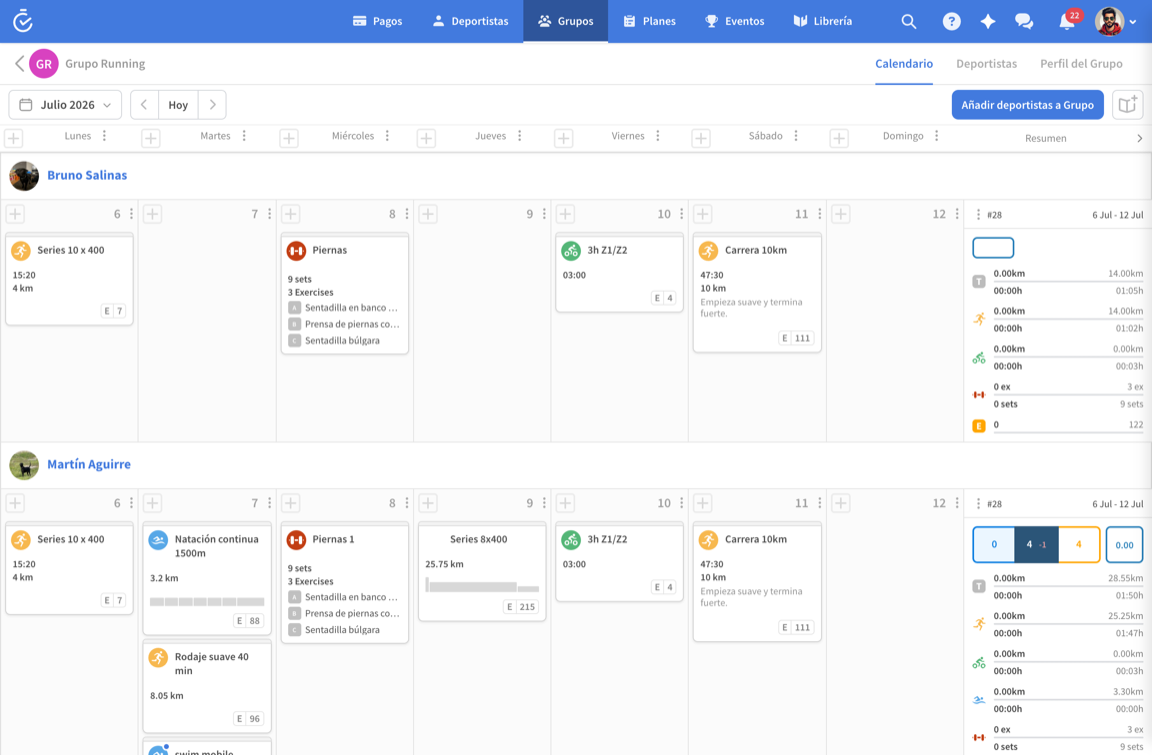Open Viernes column options menu
Screen dimensions: 1152x755
tap(658, 136)
